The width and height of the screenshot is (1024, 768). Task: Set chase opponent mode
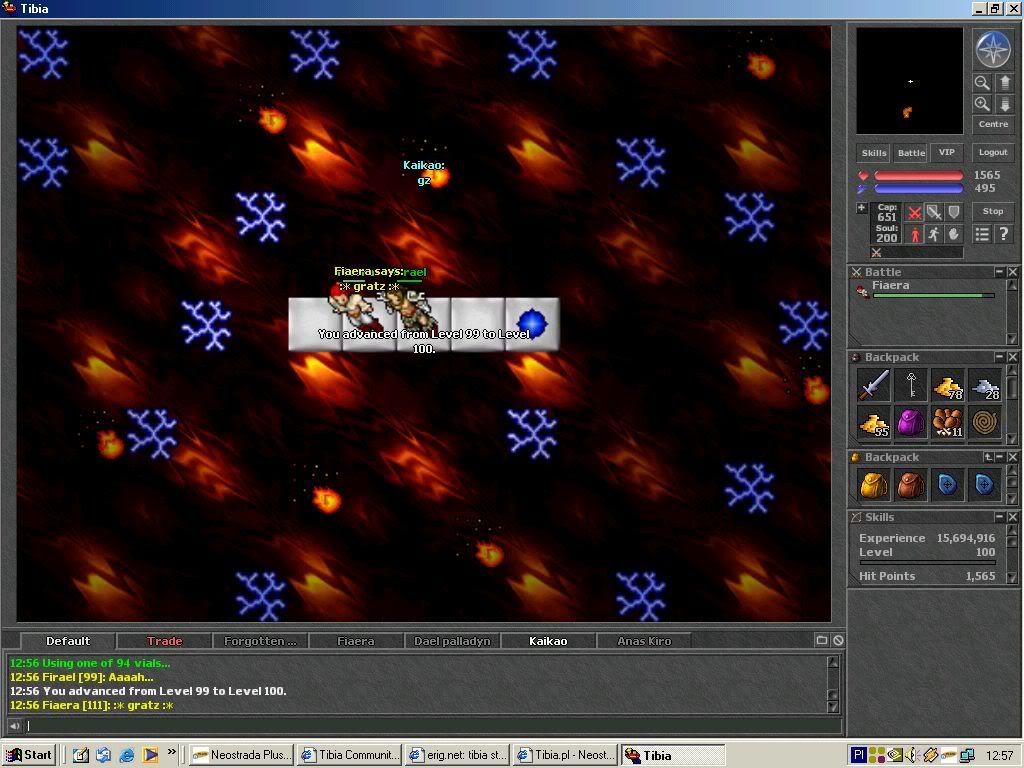(935, 234)
